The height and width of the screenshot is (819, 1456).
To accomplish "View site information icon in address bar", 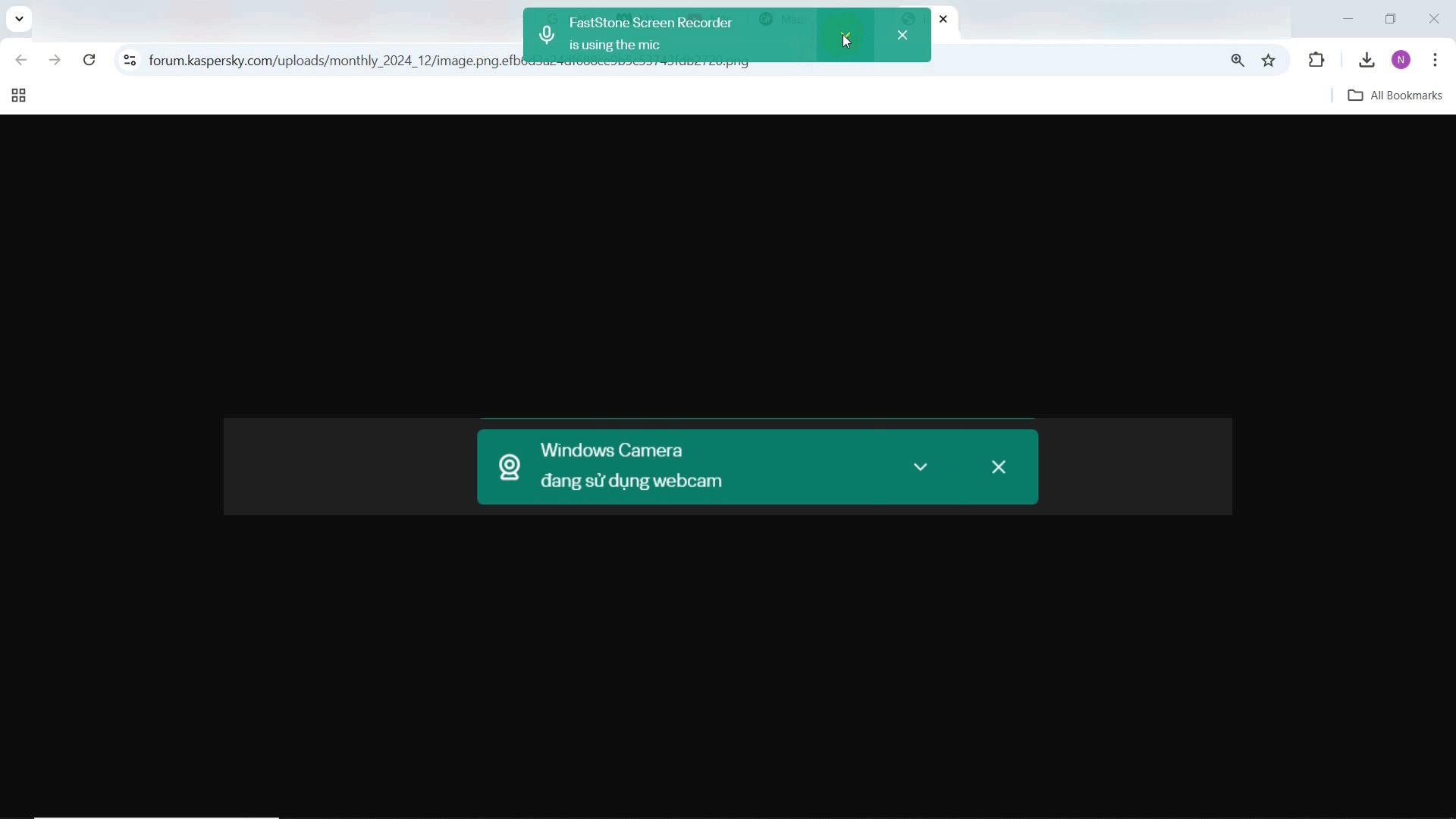I will [x=130, y=60].
